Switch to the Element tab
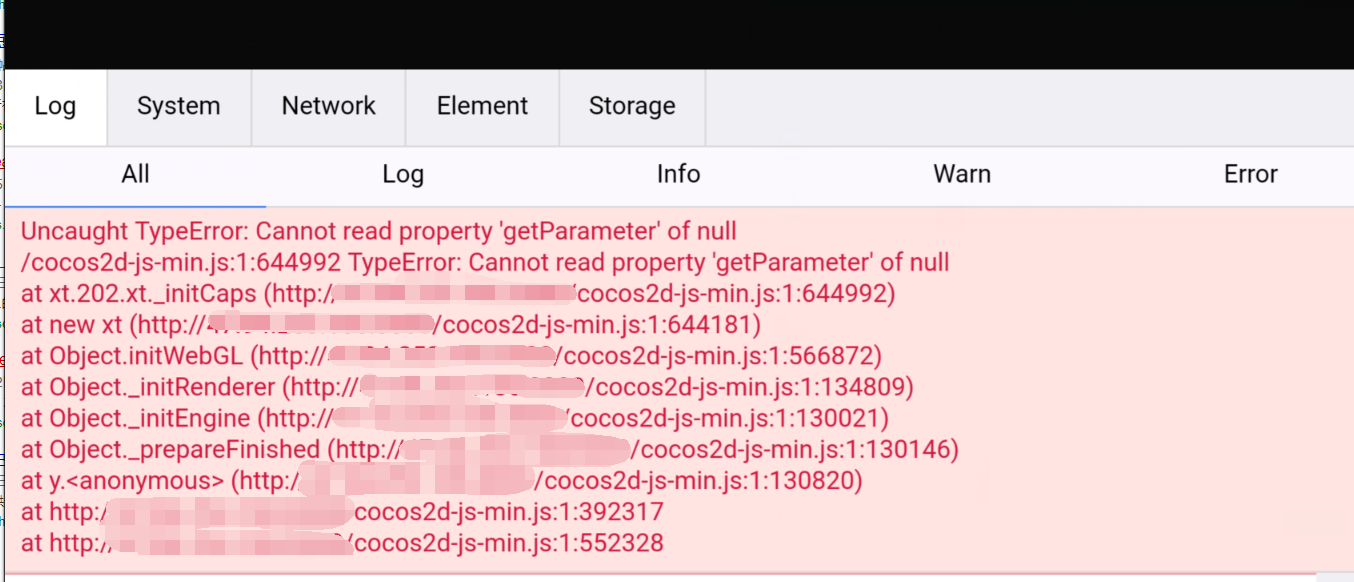This screenshot has height=582, width=1354. [482, 106]
